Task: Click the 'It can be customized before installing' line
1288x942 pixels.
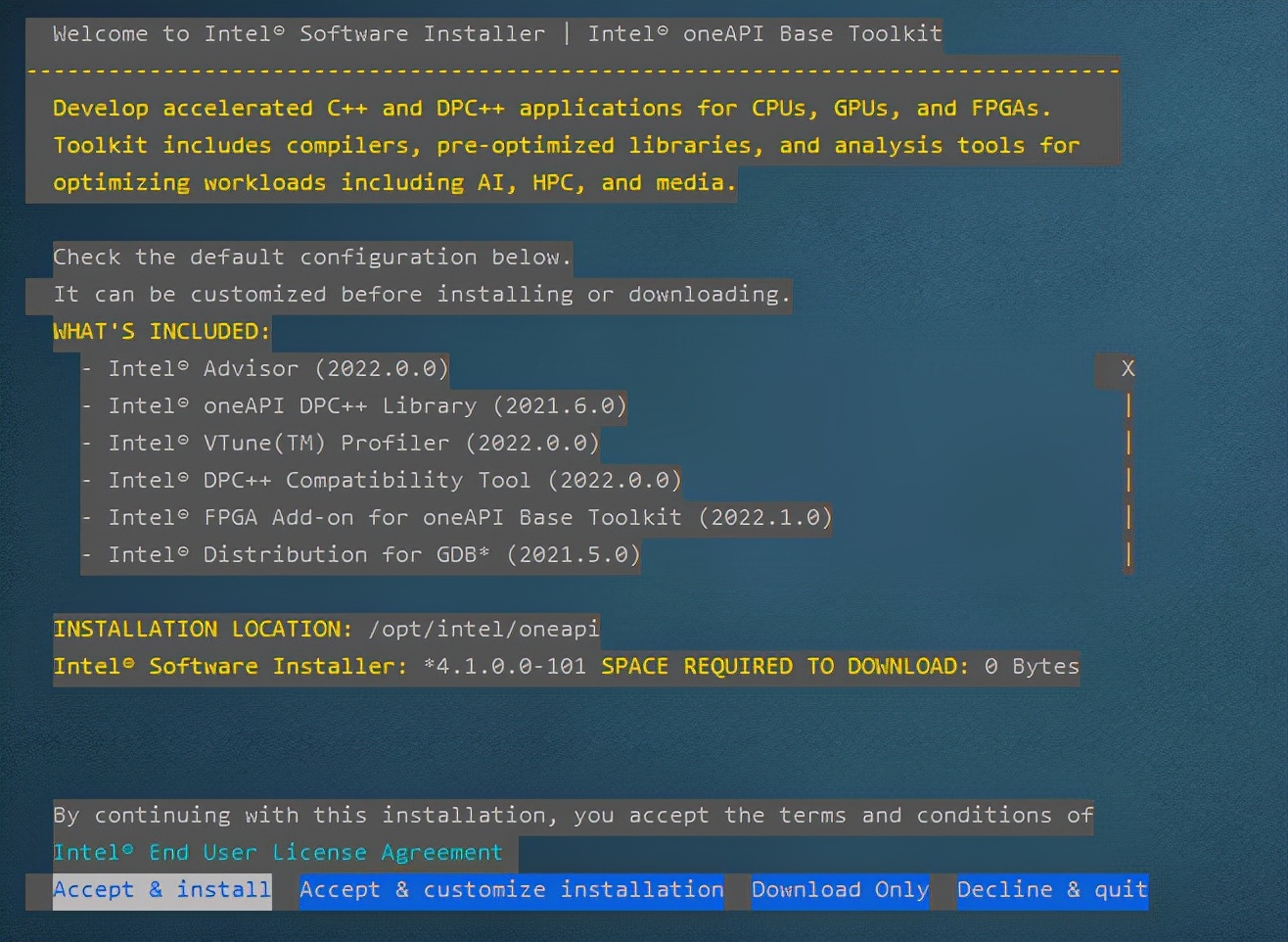Action: [422, 294]
